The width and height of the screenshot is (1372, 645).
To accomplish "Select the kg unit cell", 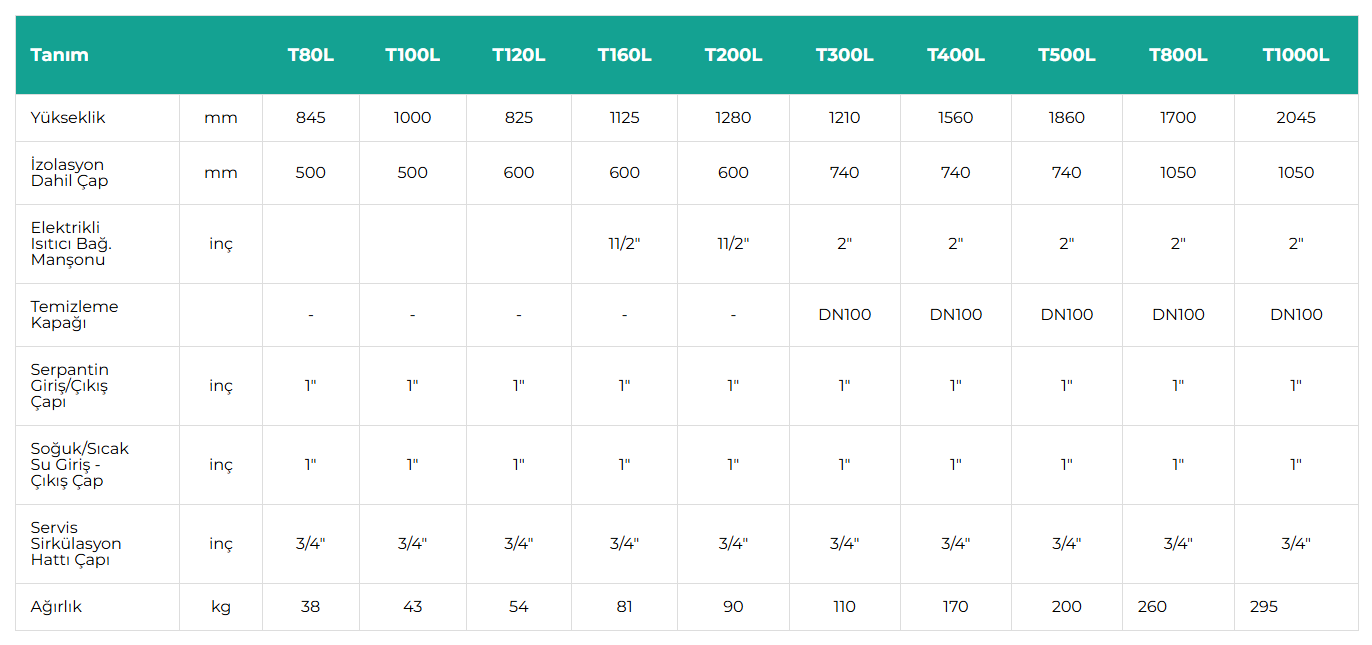I will [x=221, y=607].
